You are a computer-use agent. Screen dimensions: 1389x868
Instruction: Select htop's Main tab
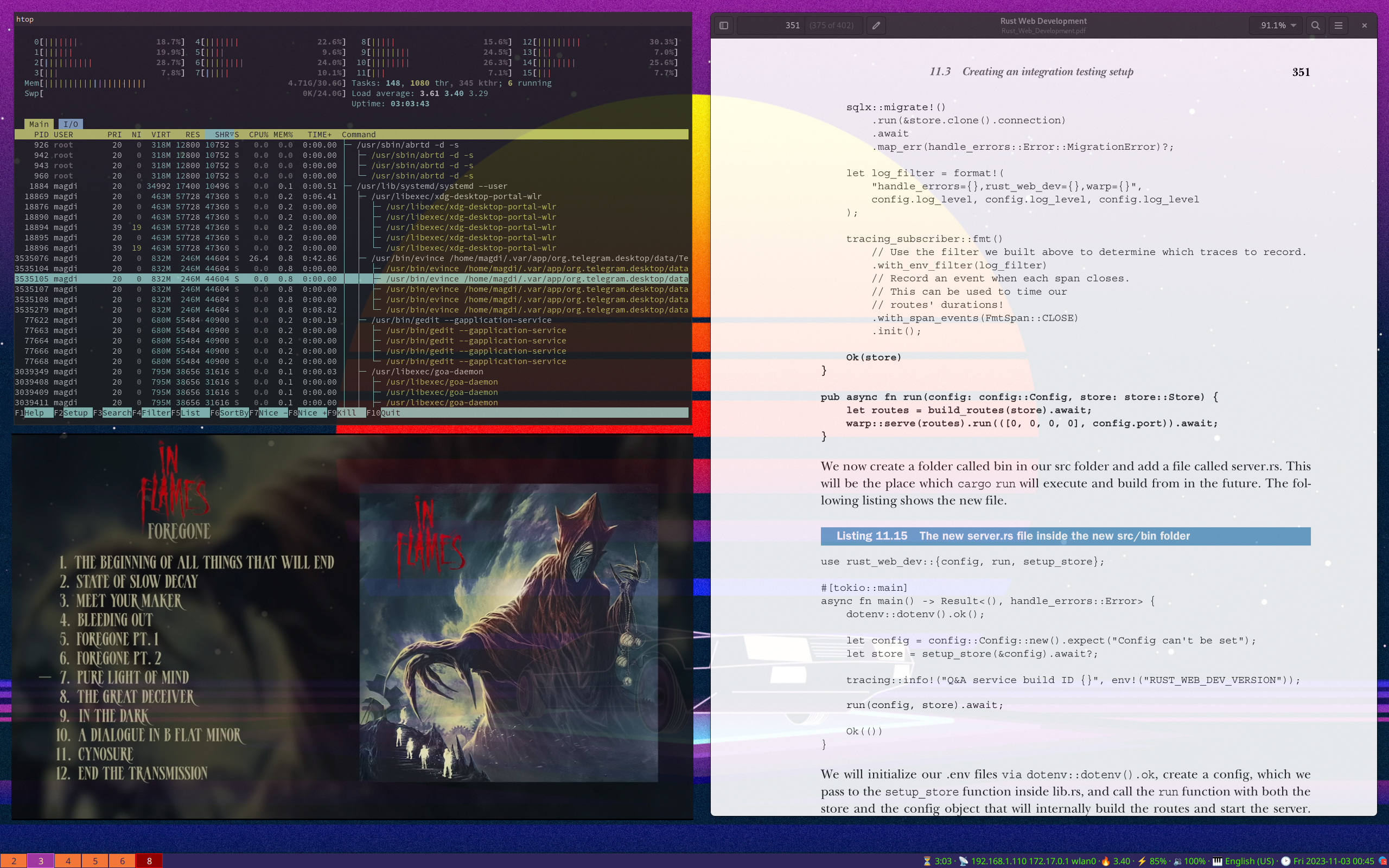[x=39, y=124]
